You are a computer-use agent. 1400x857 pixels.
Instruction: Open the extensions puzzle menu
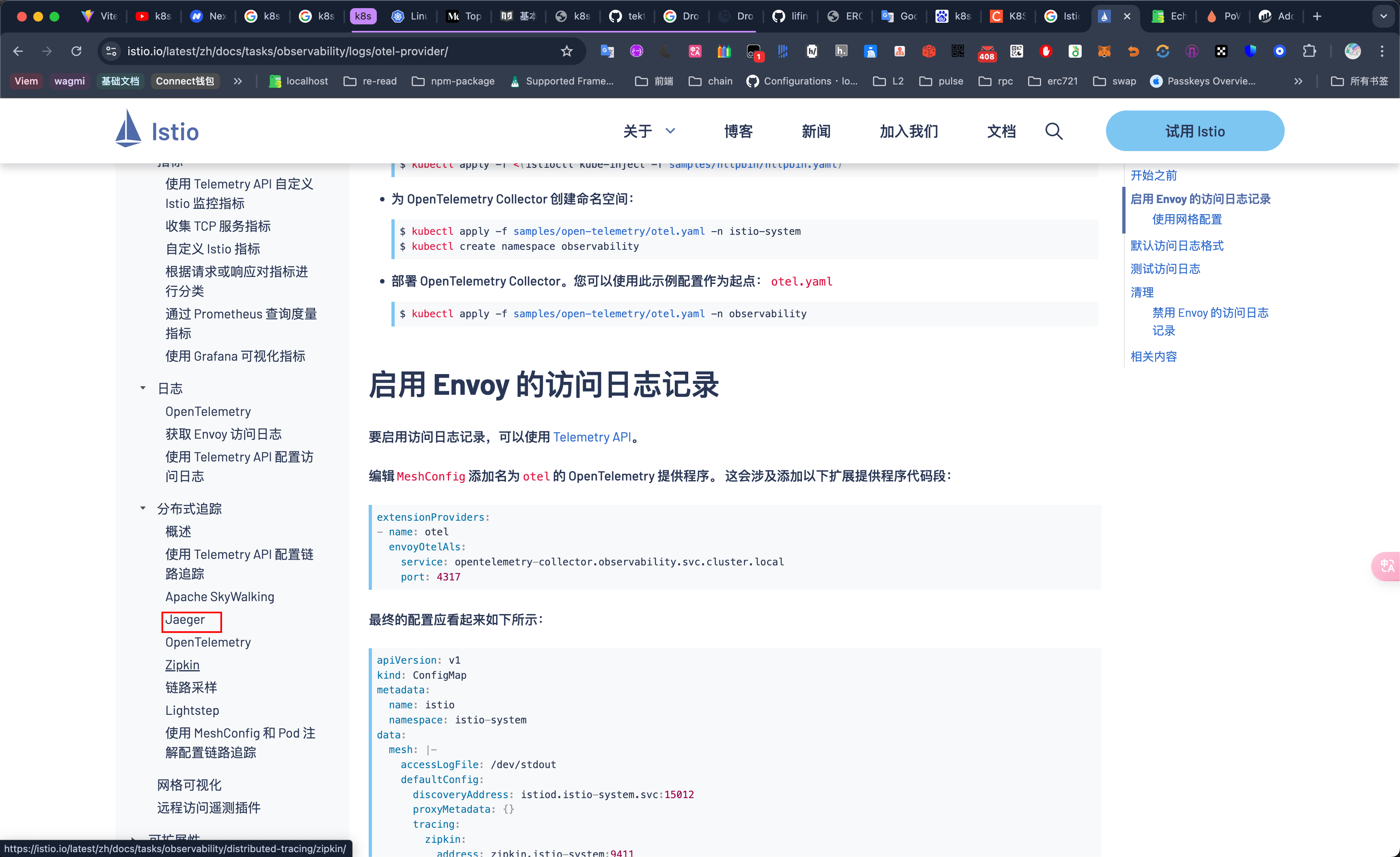[1309, 51]
